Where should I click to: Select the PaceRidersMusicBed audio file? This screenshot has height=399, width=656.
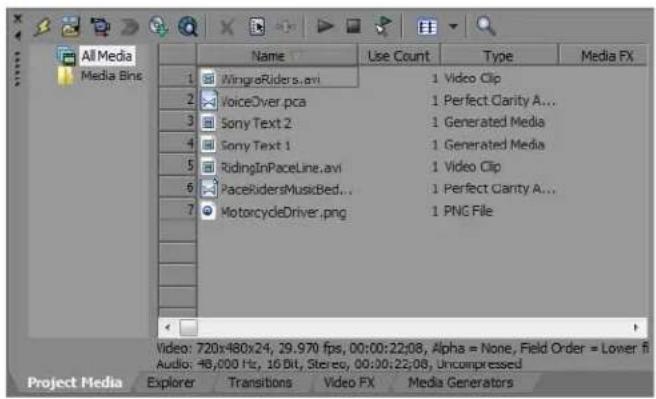tap(286, 189)
